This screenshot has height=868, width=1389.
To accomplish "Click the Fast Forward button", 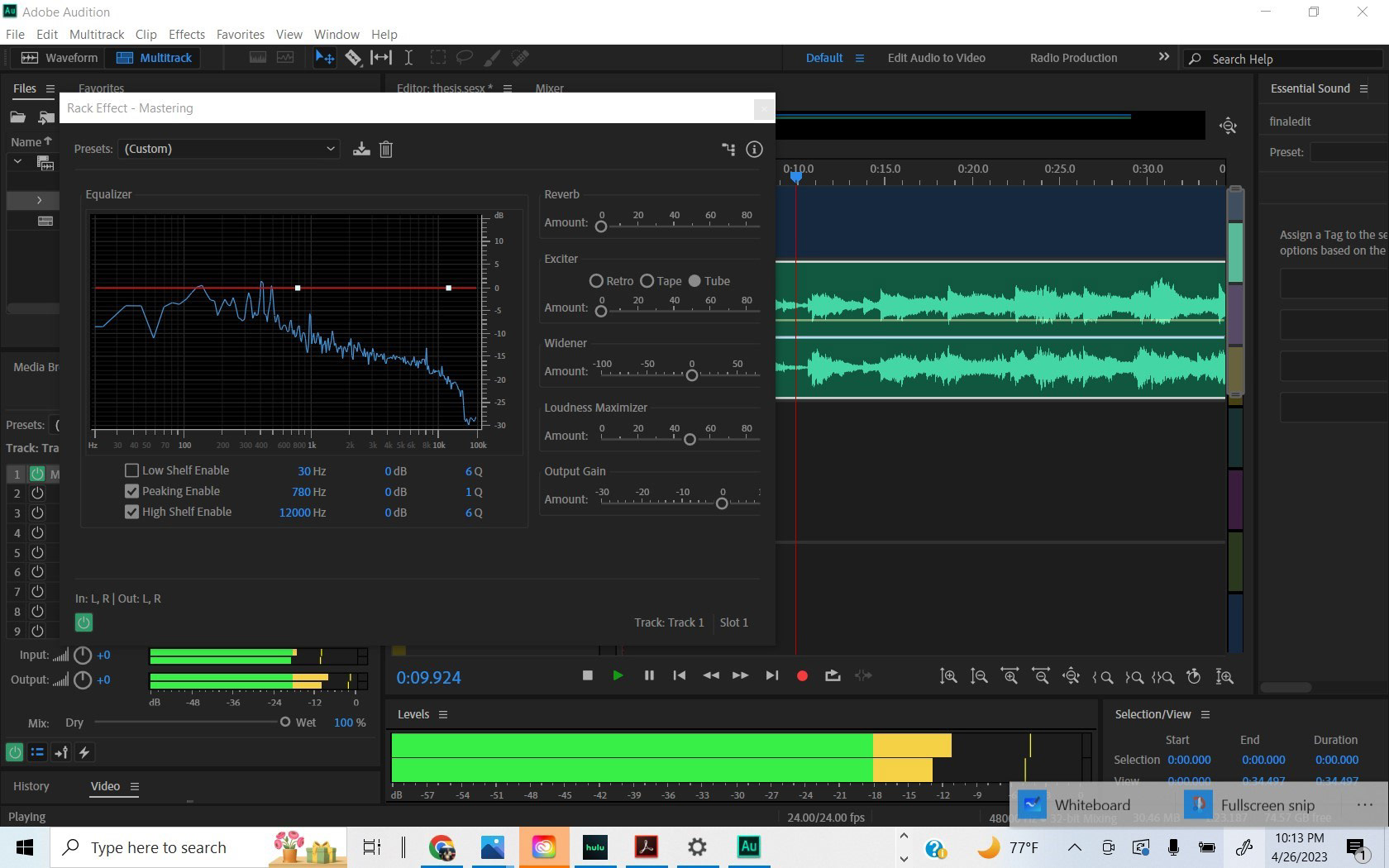I will coord(741,675).
